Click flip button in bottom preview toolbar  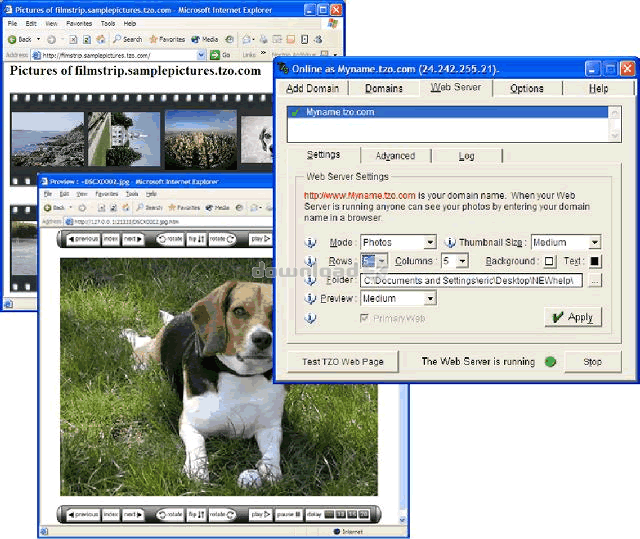pyautogui.click(x=196, y=515)
